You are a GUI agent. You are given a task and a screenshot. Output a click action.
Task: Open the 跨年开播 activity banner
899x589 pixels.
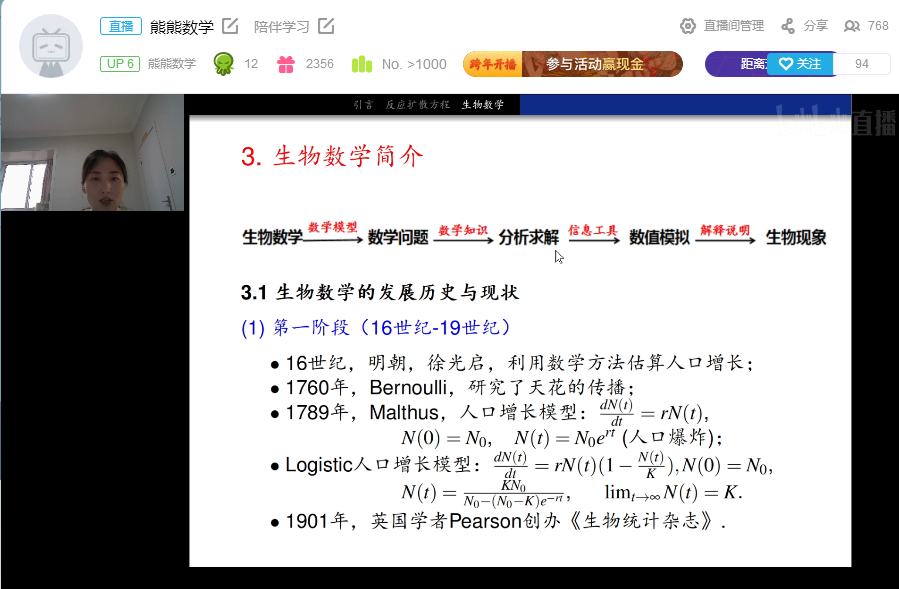coord(572,64)
